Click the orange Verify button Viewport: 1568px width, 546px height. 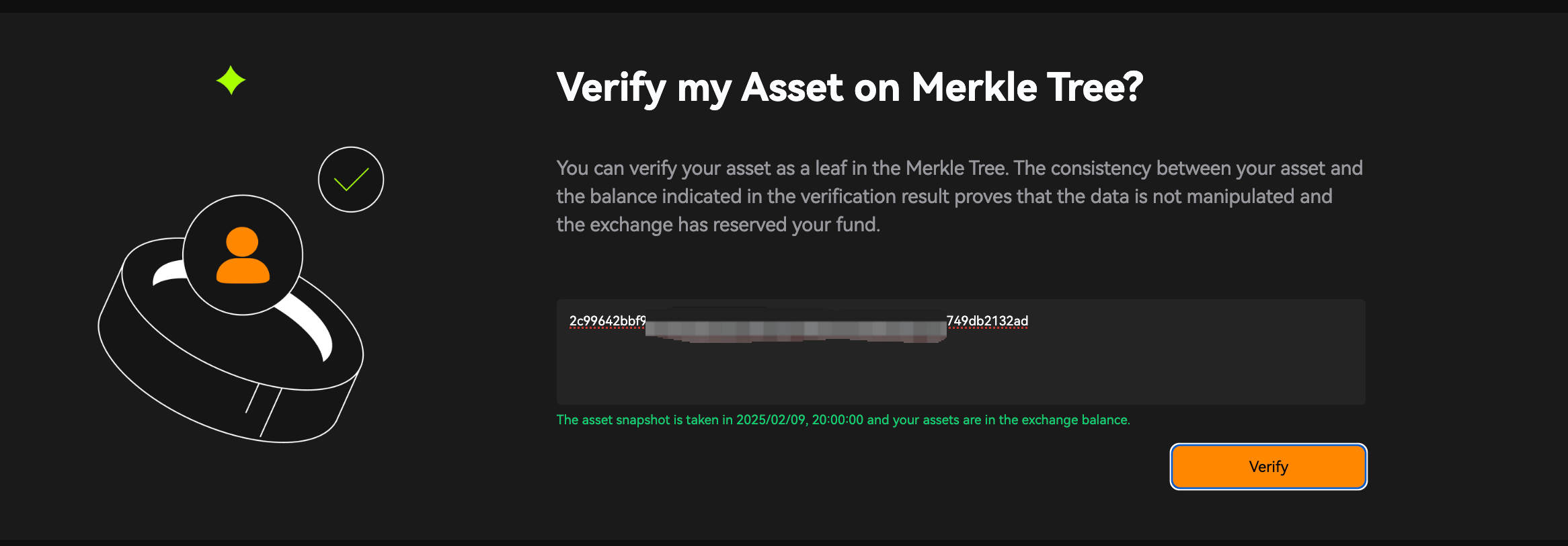1268,467
